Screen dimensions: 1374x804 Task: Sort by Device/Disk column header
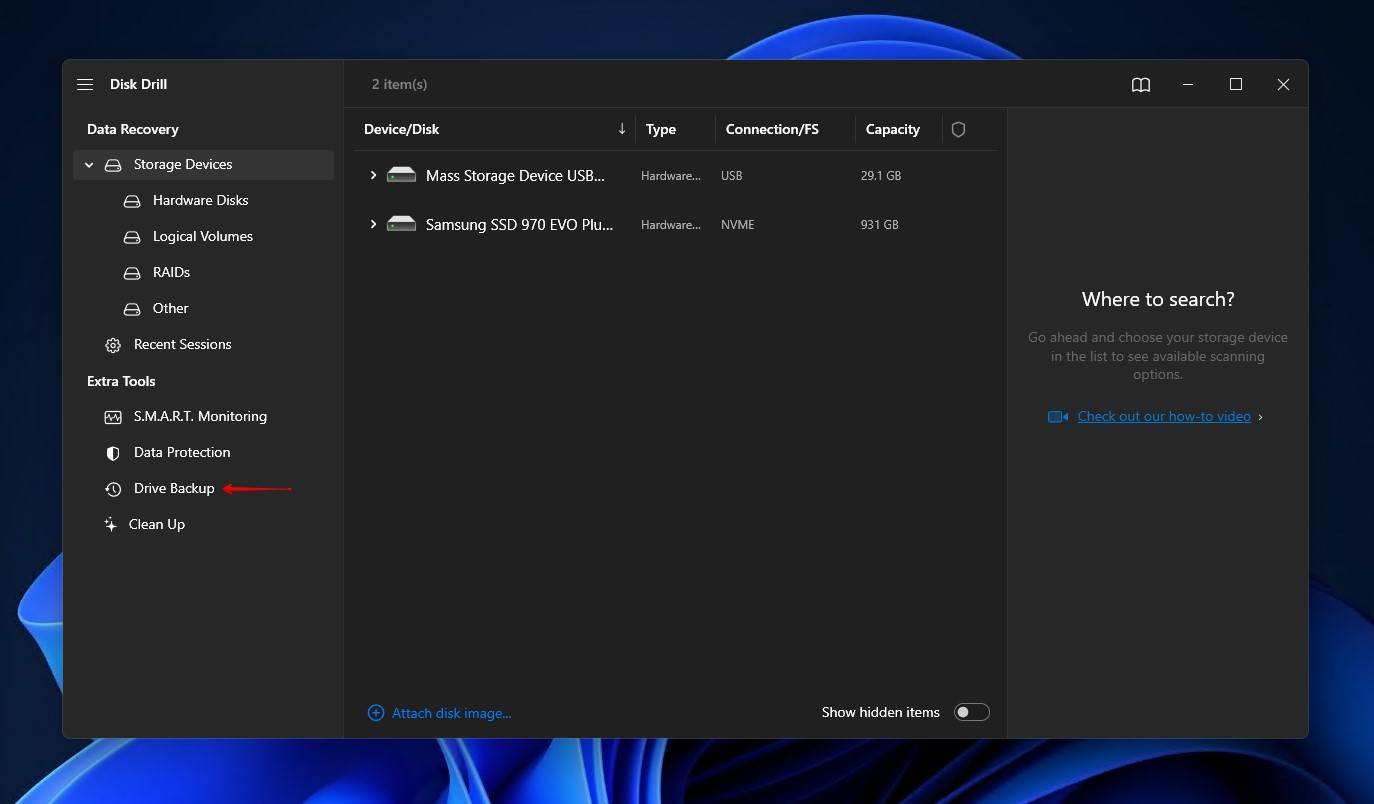point(402,129)
